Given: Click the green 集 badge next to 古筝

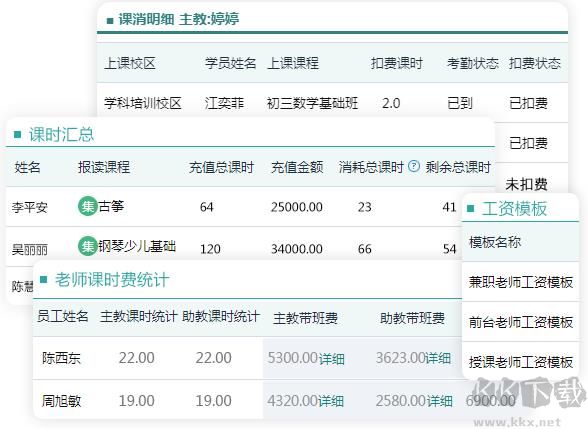Looking at the screenshot, I should click(87, 206).
